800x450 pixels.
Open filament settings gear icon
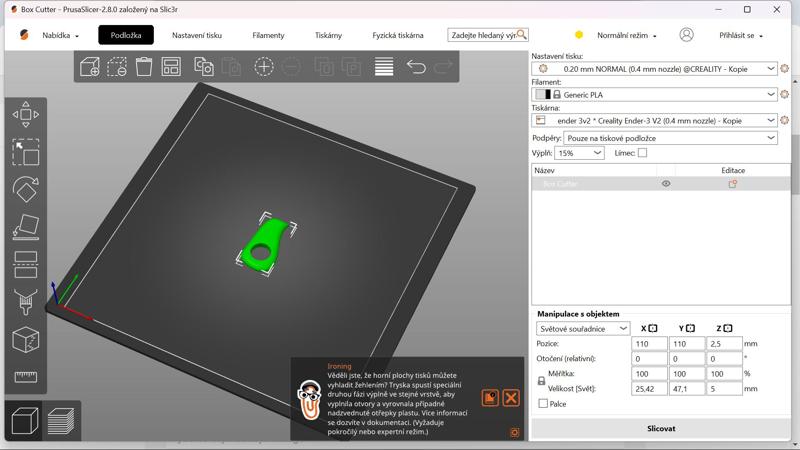pyautogui.click(x=785, y=94)
